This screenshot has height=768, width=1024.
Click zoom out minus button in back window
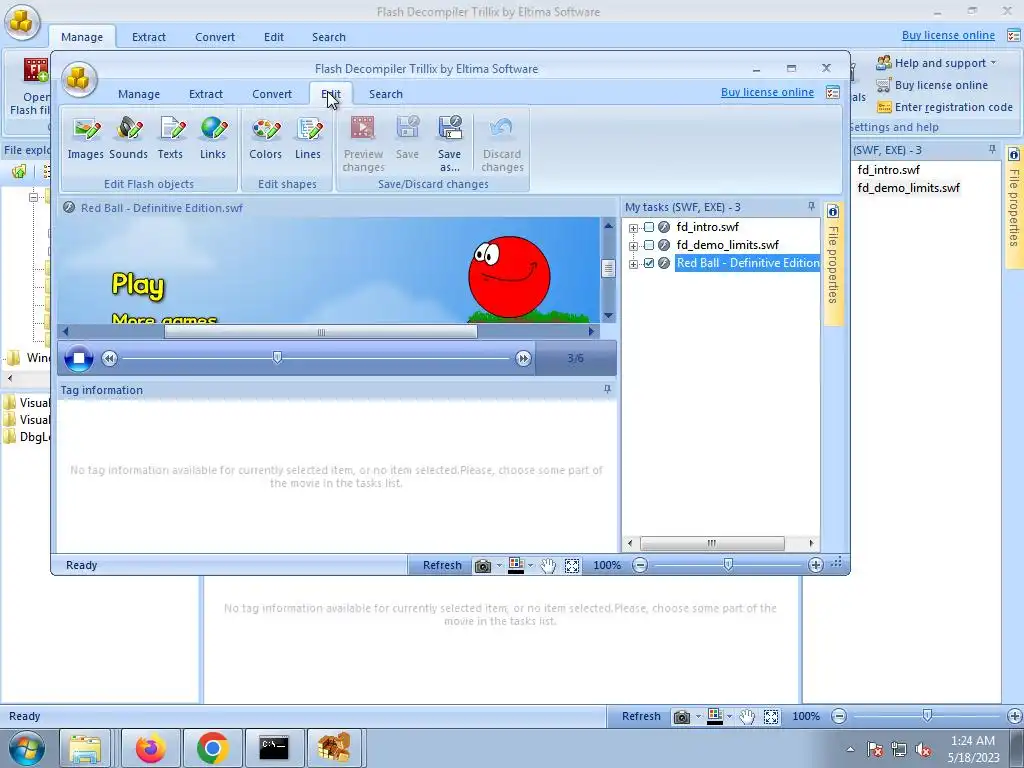tap(839, 716)
